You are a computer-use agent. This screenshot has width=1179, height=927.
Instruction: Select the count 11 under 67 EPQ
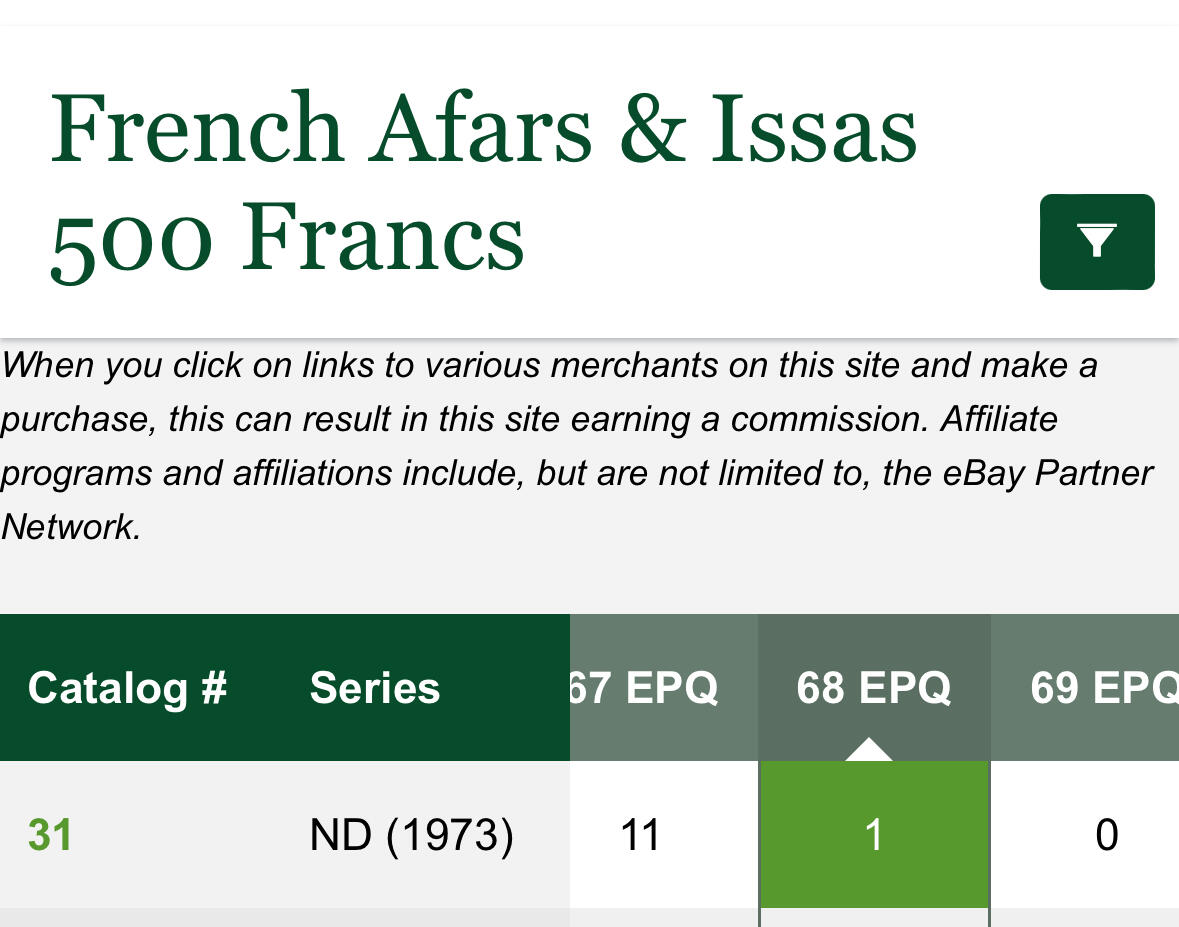(x=640, y=835)
